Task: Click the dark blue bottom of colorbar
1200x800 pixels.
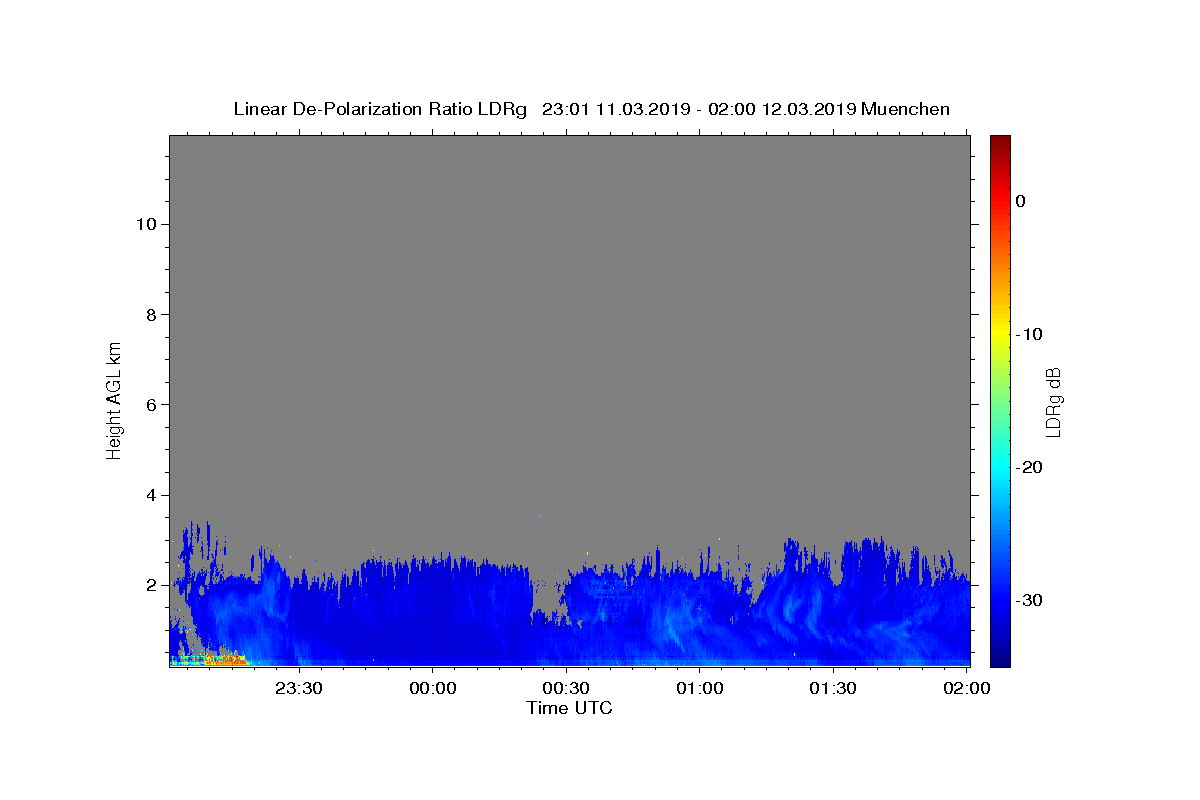Action: click(x=1000, y=655)
